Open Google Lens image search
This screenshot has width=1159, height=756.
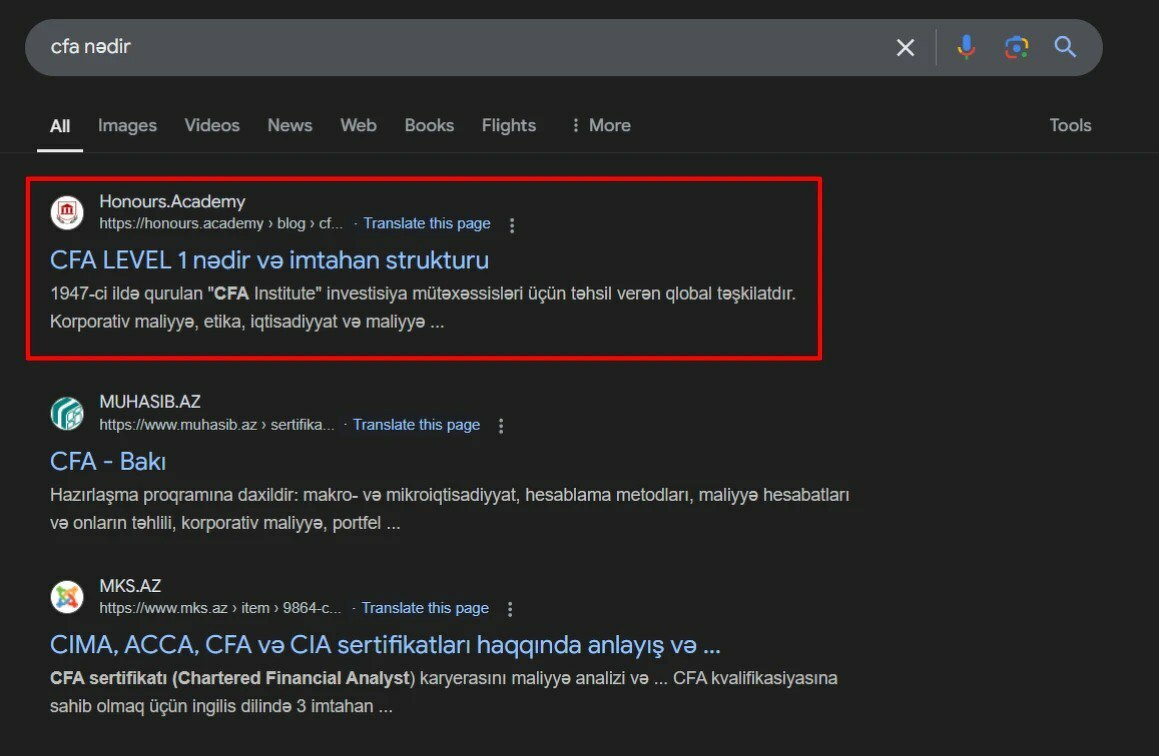point(1016,47)
